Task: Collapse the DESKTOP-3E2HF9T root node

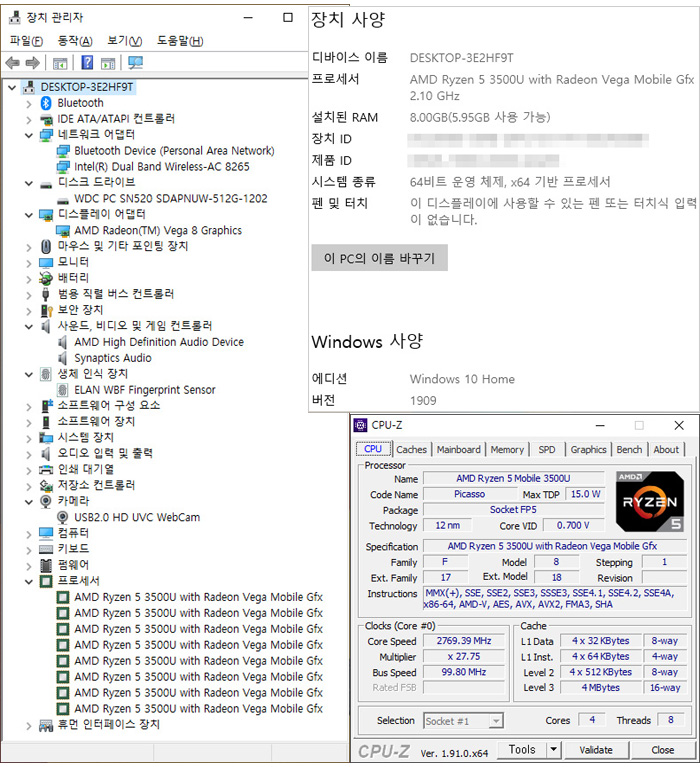Action: 11,87
